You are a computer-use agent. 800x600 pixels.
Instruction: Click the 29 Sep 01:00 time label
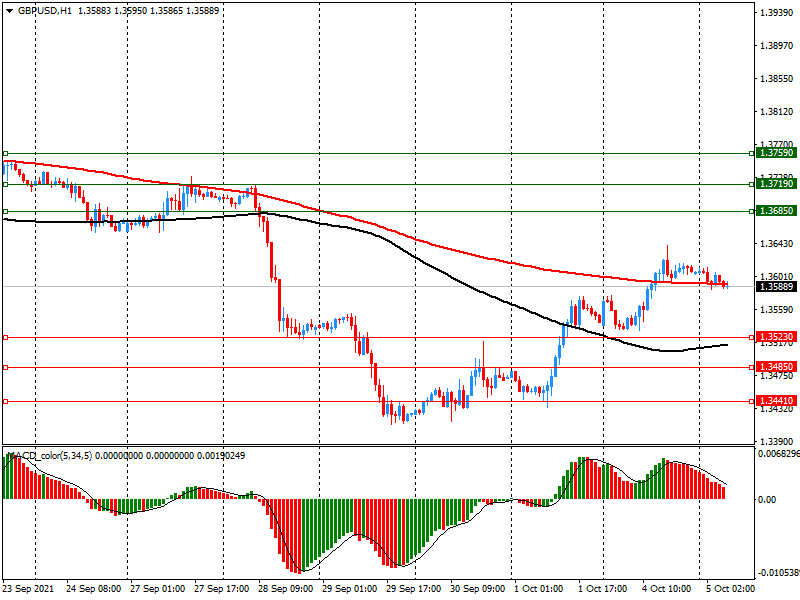349,588
